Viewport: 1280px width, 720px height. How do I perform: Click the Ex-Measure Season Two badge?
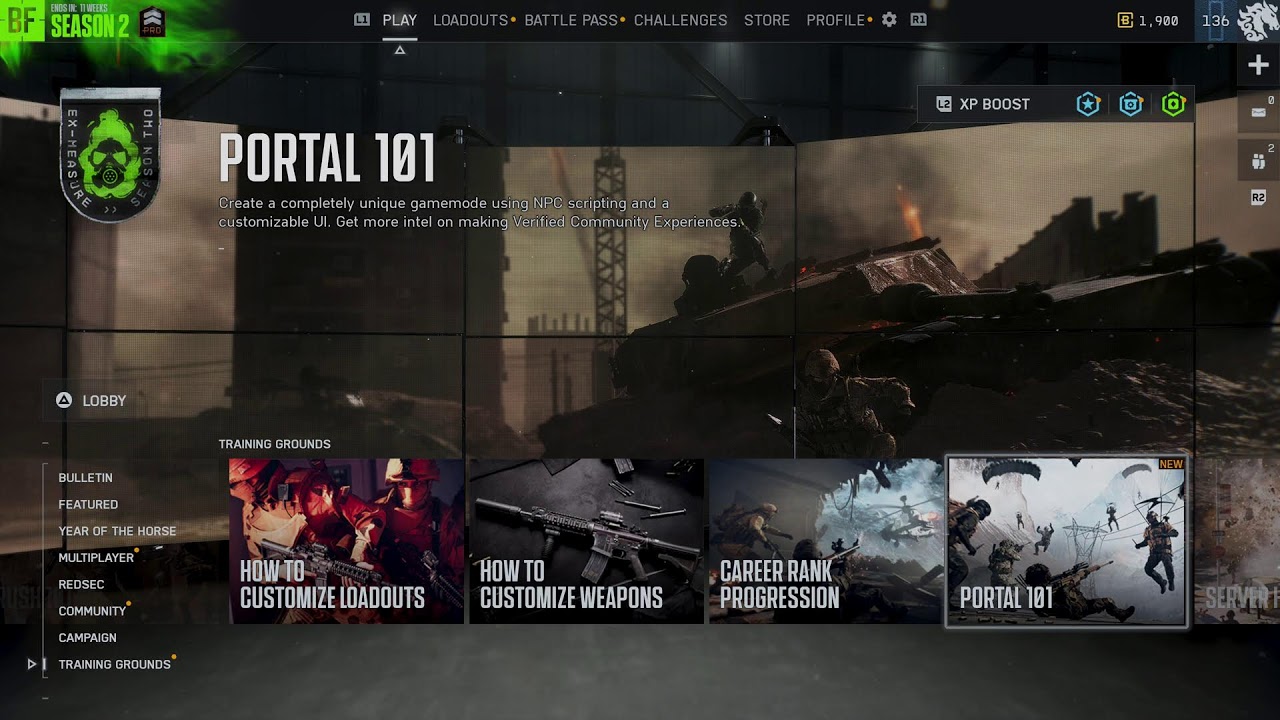point(110,156)
